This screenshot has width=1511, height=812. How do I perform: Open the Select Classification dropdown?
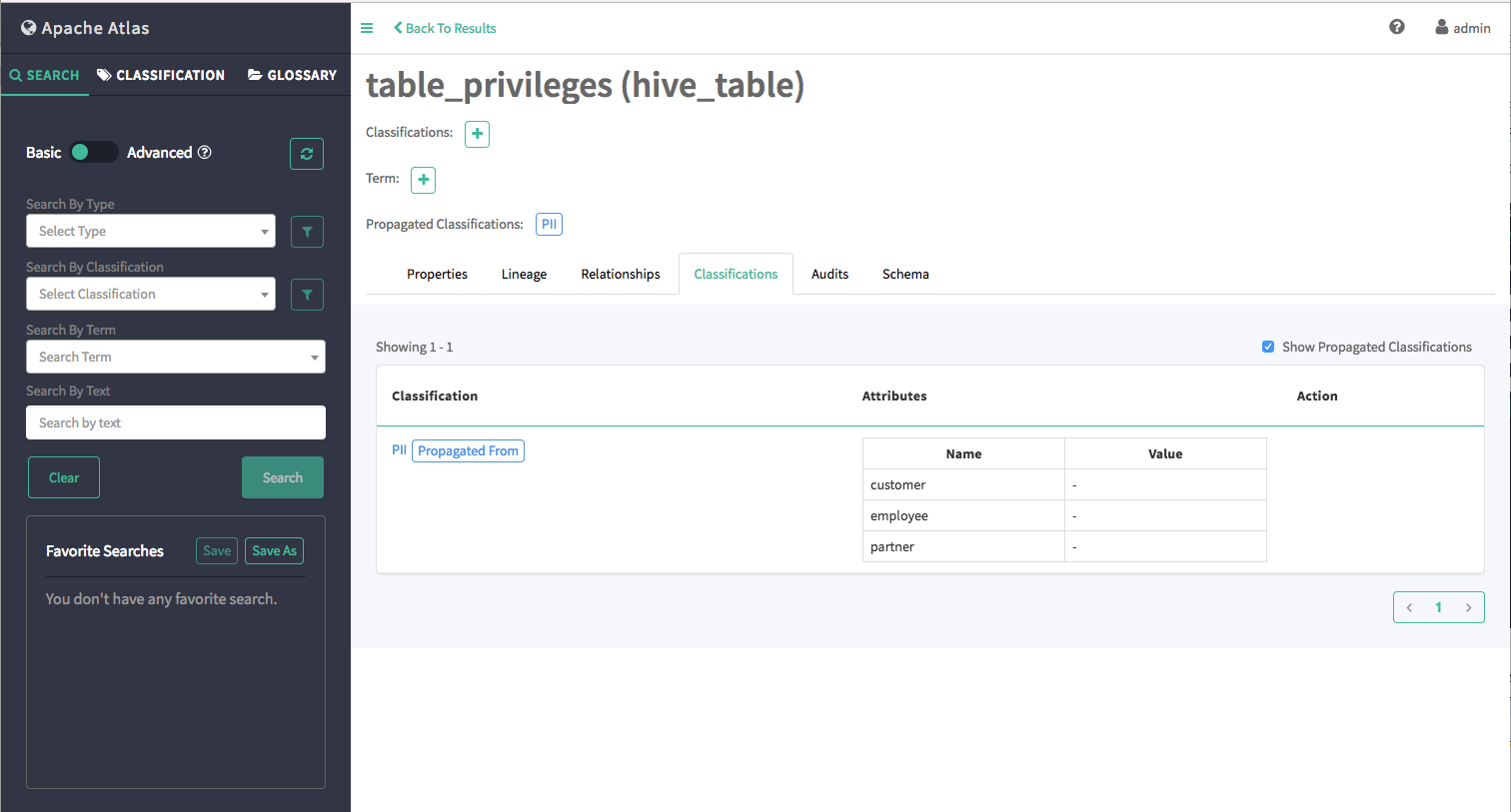point(151,294)
